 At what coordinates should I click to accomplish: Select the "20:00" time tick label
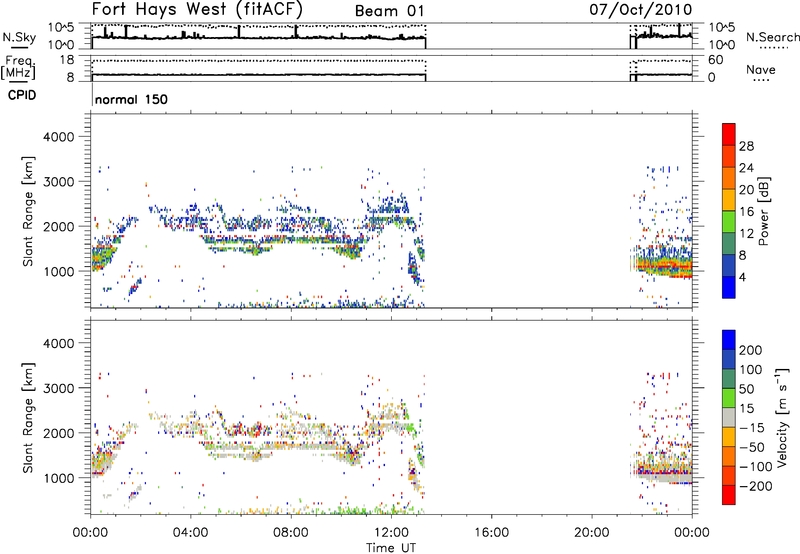(591, 533)
